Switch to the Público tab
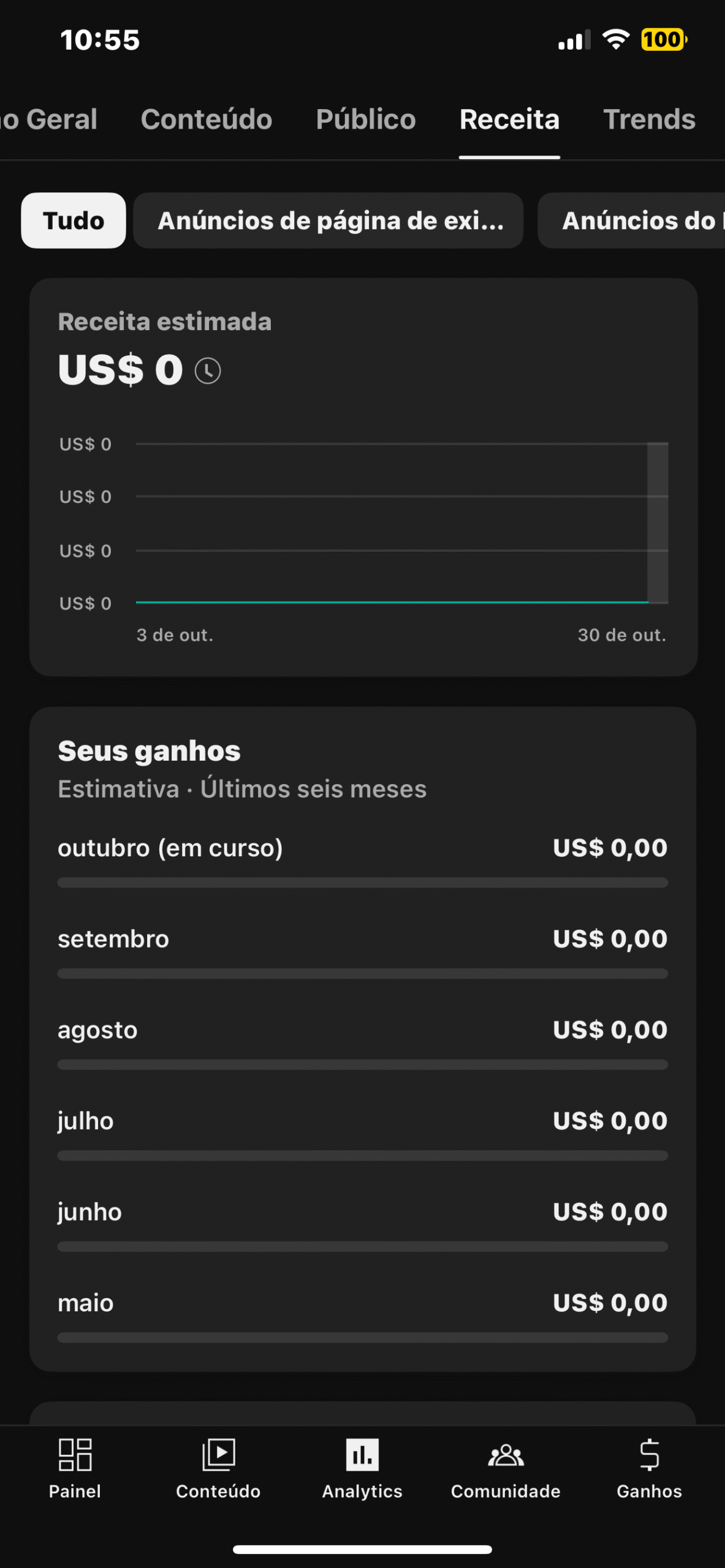Viewport: 725px width, 1568px height. pos(366,119)
